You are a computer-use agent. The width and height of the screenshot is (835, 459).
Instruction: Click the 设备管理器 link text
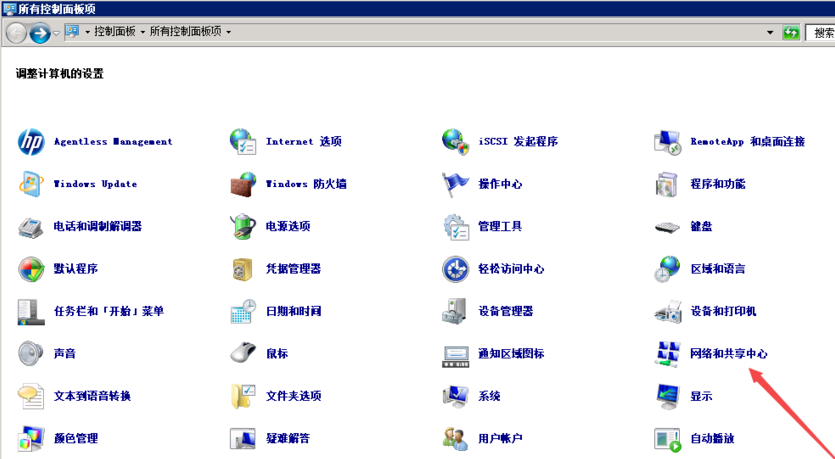coord(505,312)
